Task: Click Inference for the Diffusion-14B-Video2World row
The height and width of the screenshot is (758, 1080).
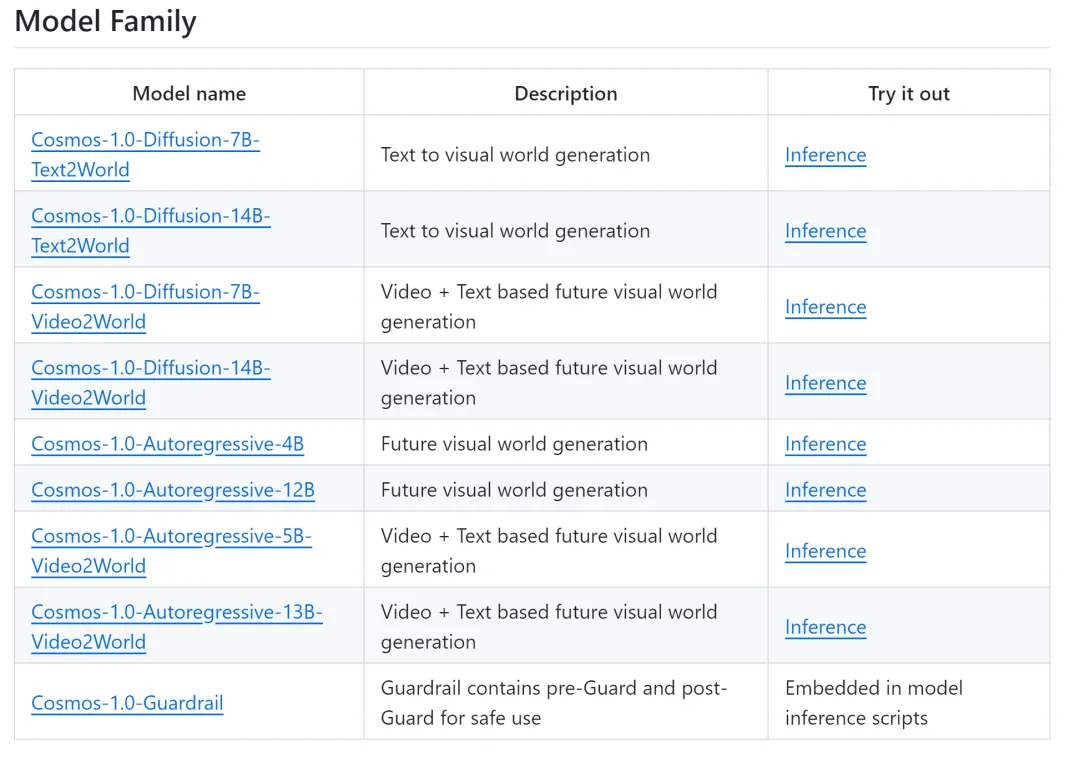Action: [825, 383]
